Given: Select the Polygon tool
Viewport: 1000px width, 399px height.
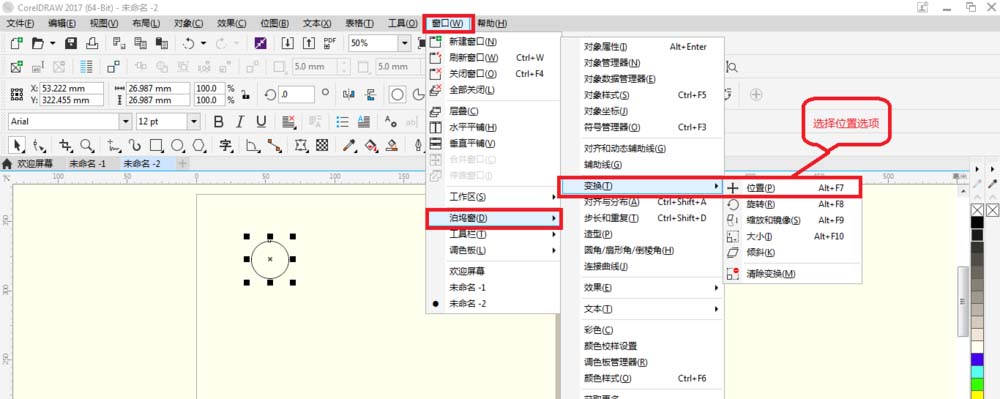Looking at the screenshot, I should pos(199,145).
